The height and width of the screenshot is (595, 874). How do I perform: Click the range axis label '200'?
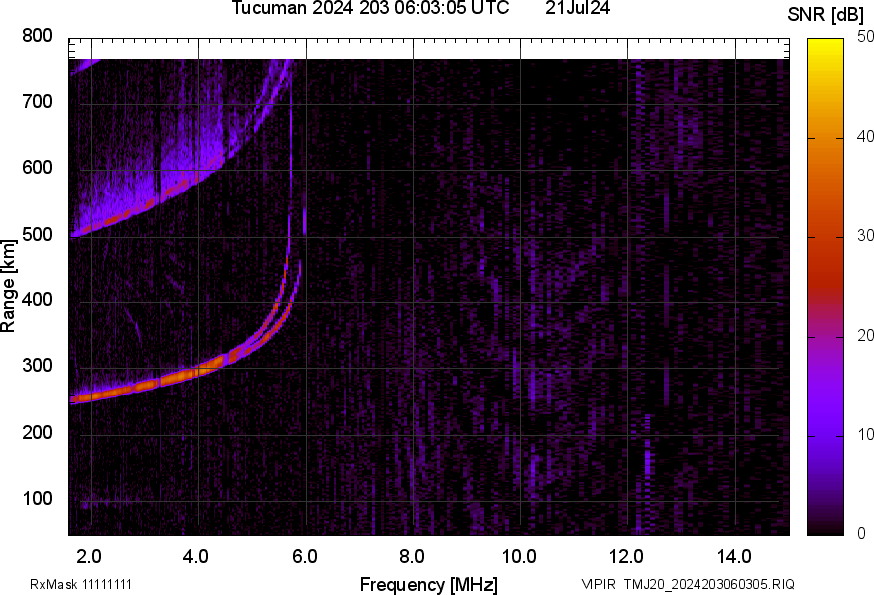[37, 432]
